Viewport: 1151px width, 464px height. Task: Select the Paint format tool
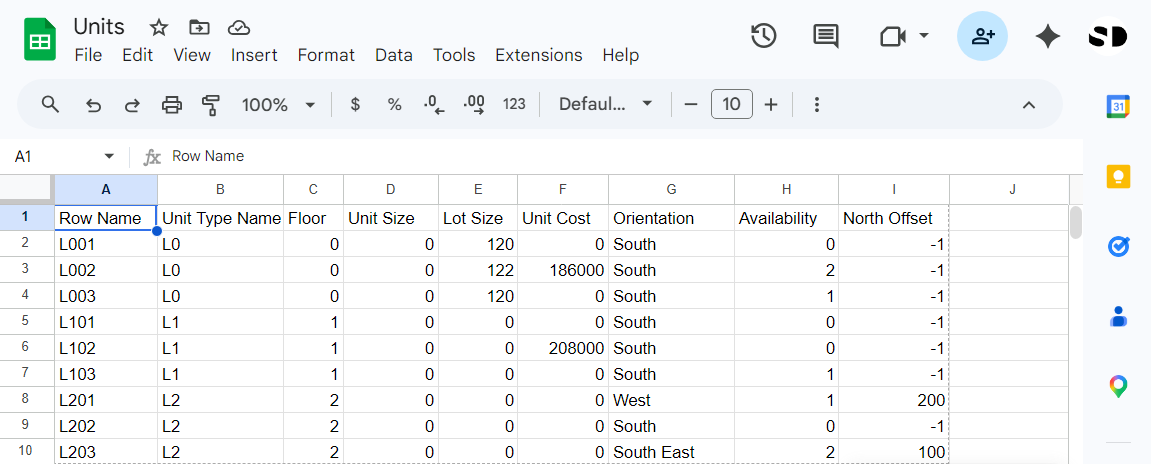pyautogui.click(x=210, y=105)
